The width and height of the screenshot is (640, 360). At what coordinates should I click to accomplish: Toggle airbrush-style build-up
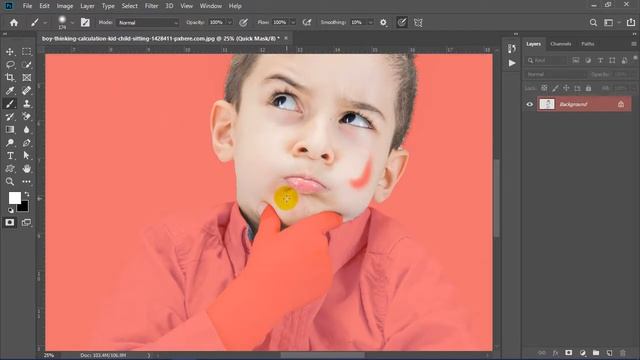(307, 22)
